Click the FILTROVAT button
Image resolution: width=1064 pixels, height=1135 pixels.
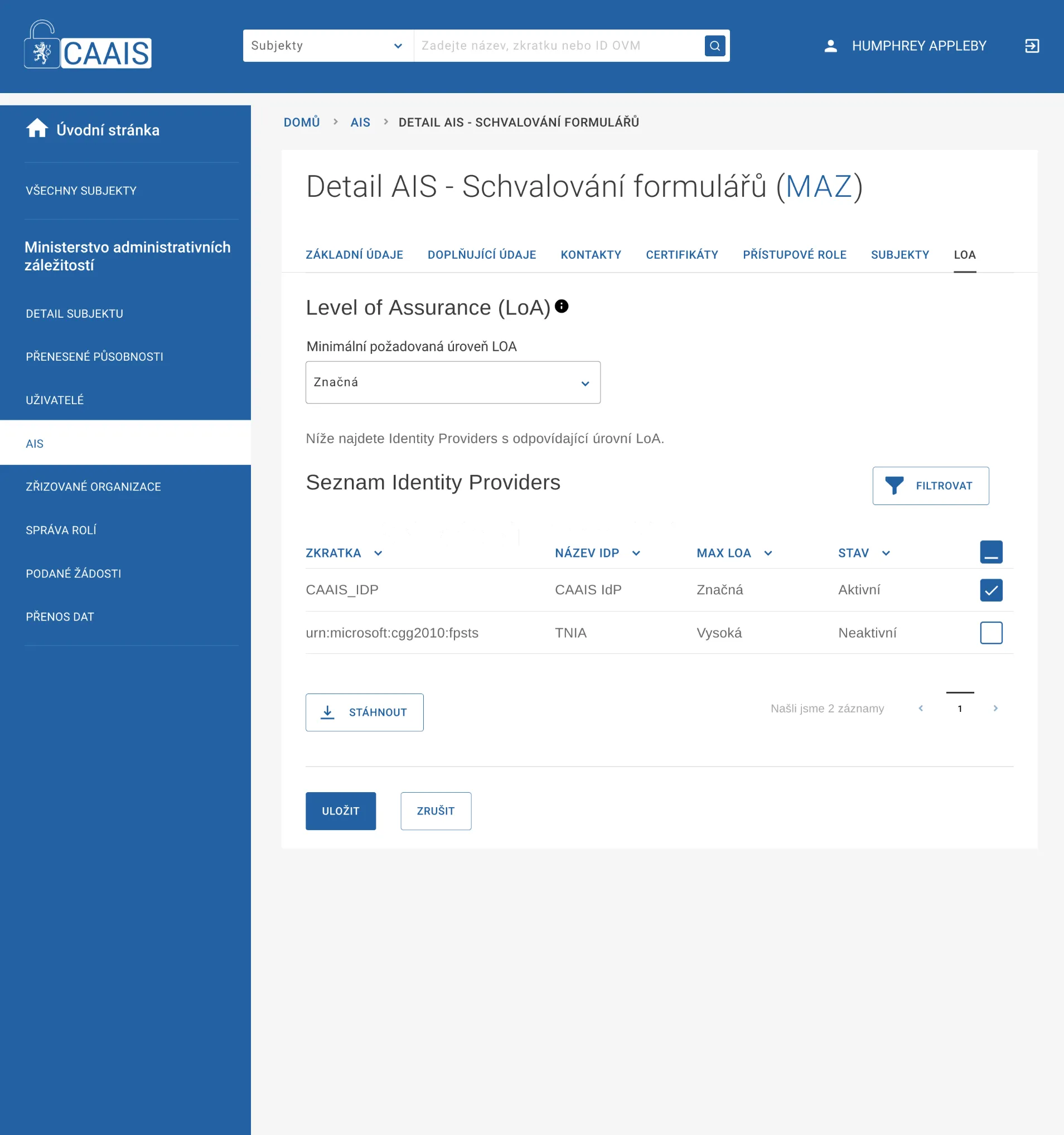(930, 486)
